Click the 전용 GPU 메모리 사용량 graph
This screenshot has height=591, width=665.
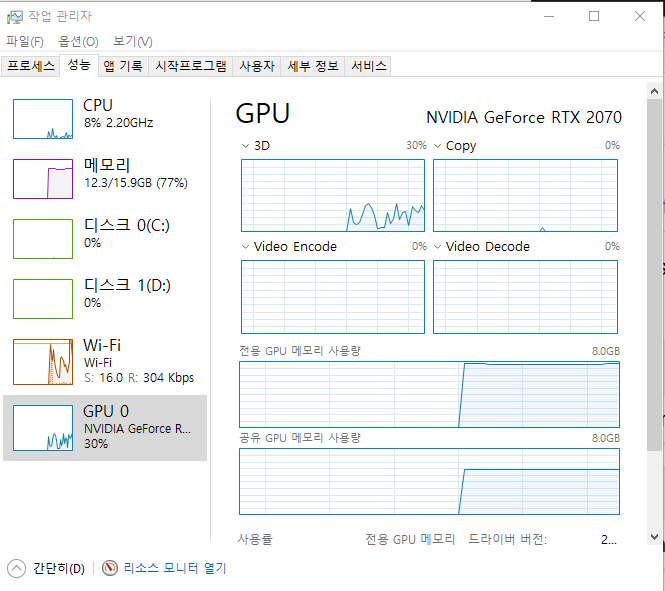[x=429, y=394]
